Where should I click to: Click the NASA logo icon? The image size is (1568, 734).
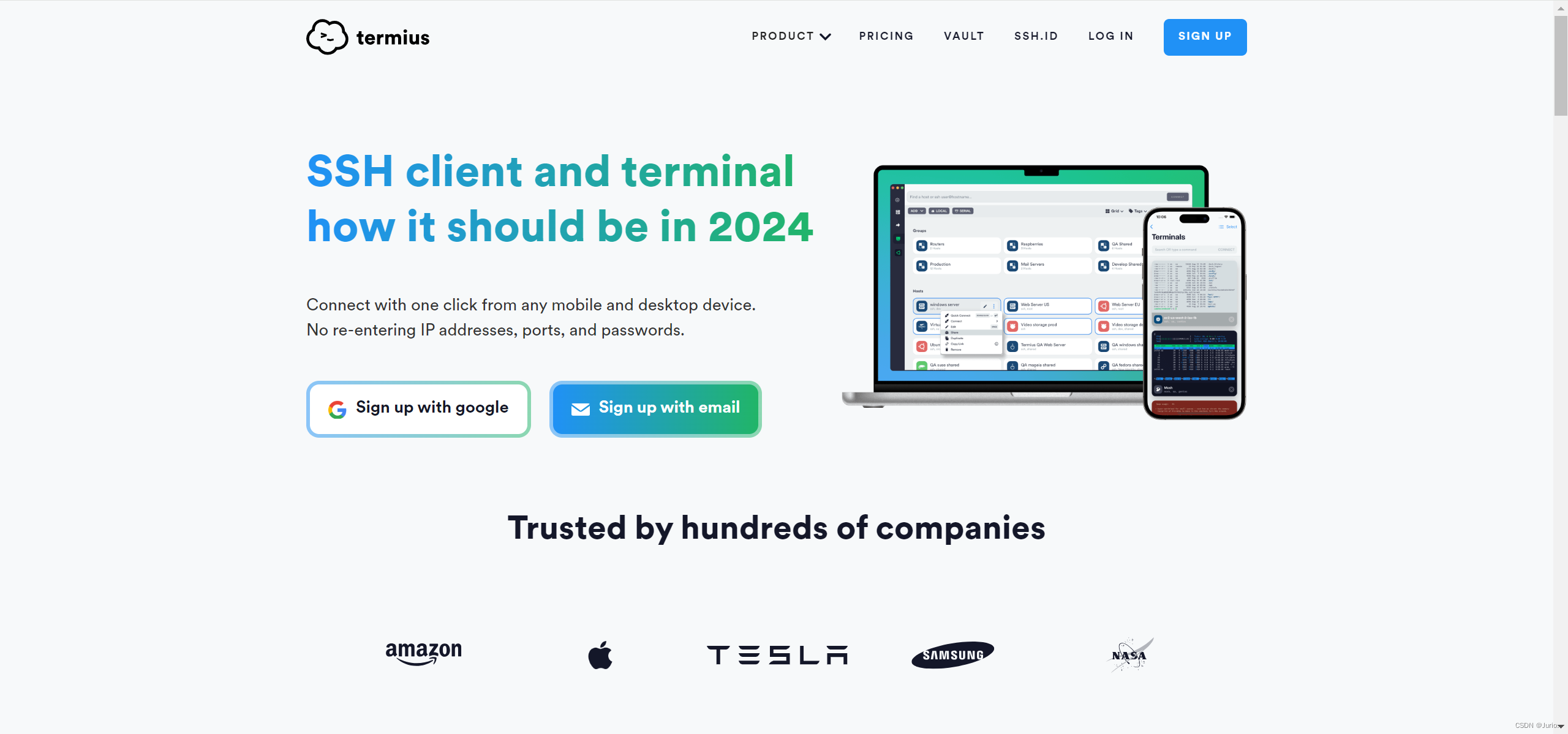coord(1130,654)
